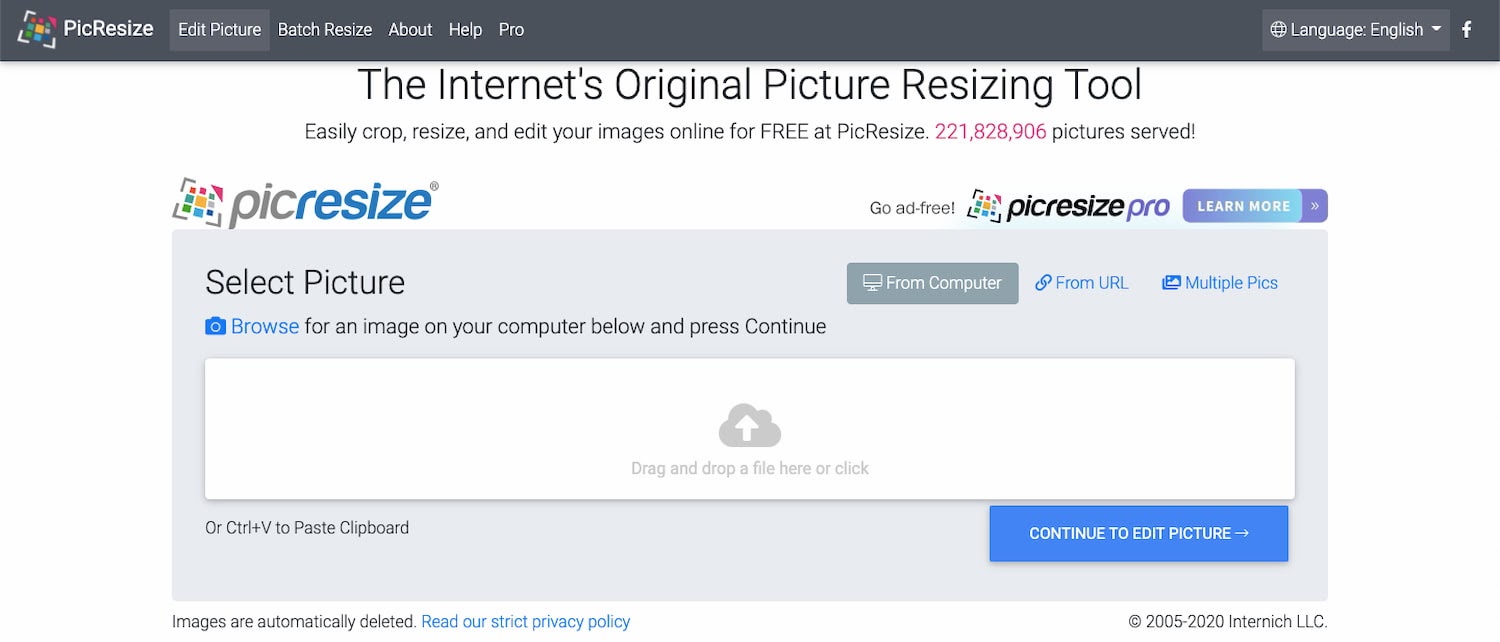Click the camera icon beside Browse
The width and height of the screenshot is (1500, 642).
pyautogui.click(x=215, y=326)
